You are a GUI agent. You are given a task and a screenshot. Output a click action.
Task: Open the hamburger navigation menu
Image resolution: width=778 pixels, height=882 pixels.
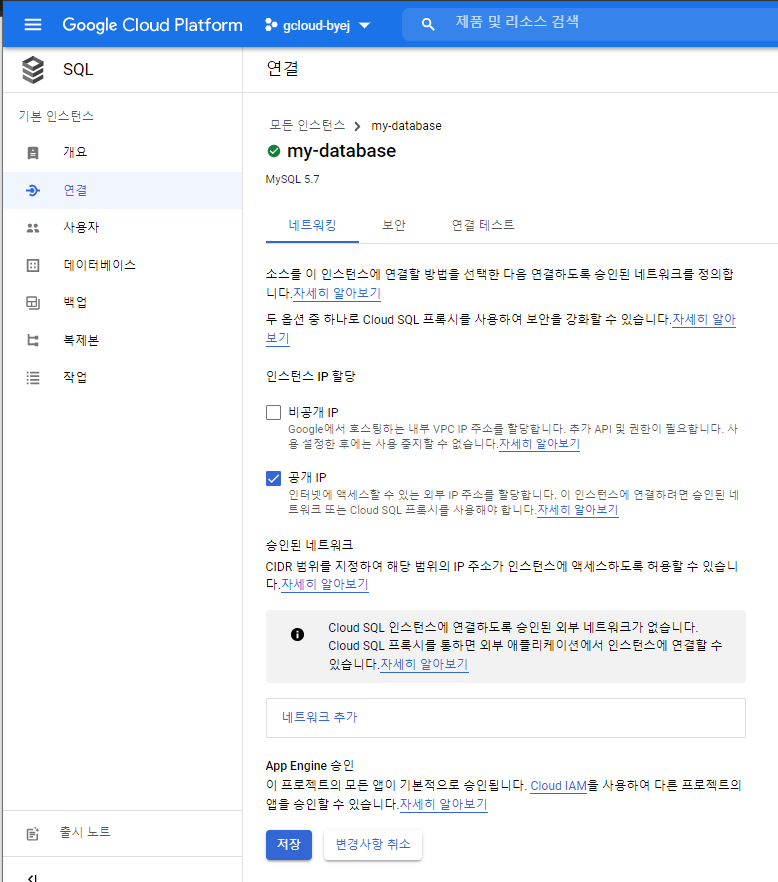33,24
